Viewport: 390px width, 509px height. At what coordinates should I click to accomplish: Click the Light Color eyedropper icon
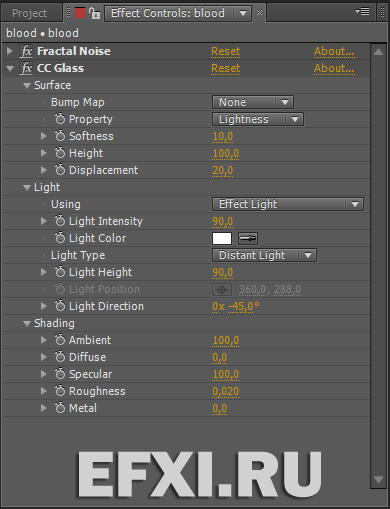pos(248,238)
